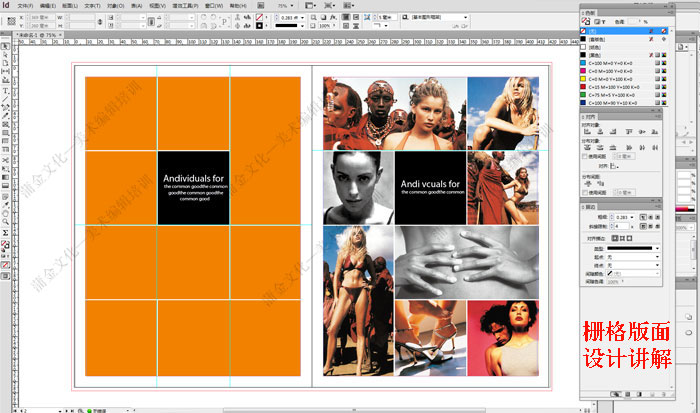
Task: Toggle align stroke to outside button
Action: (x=629, y=238)
